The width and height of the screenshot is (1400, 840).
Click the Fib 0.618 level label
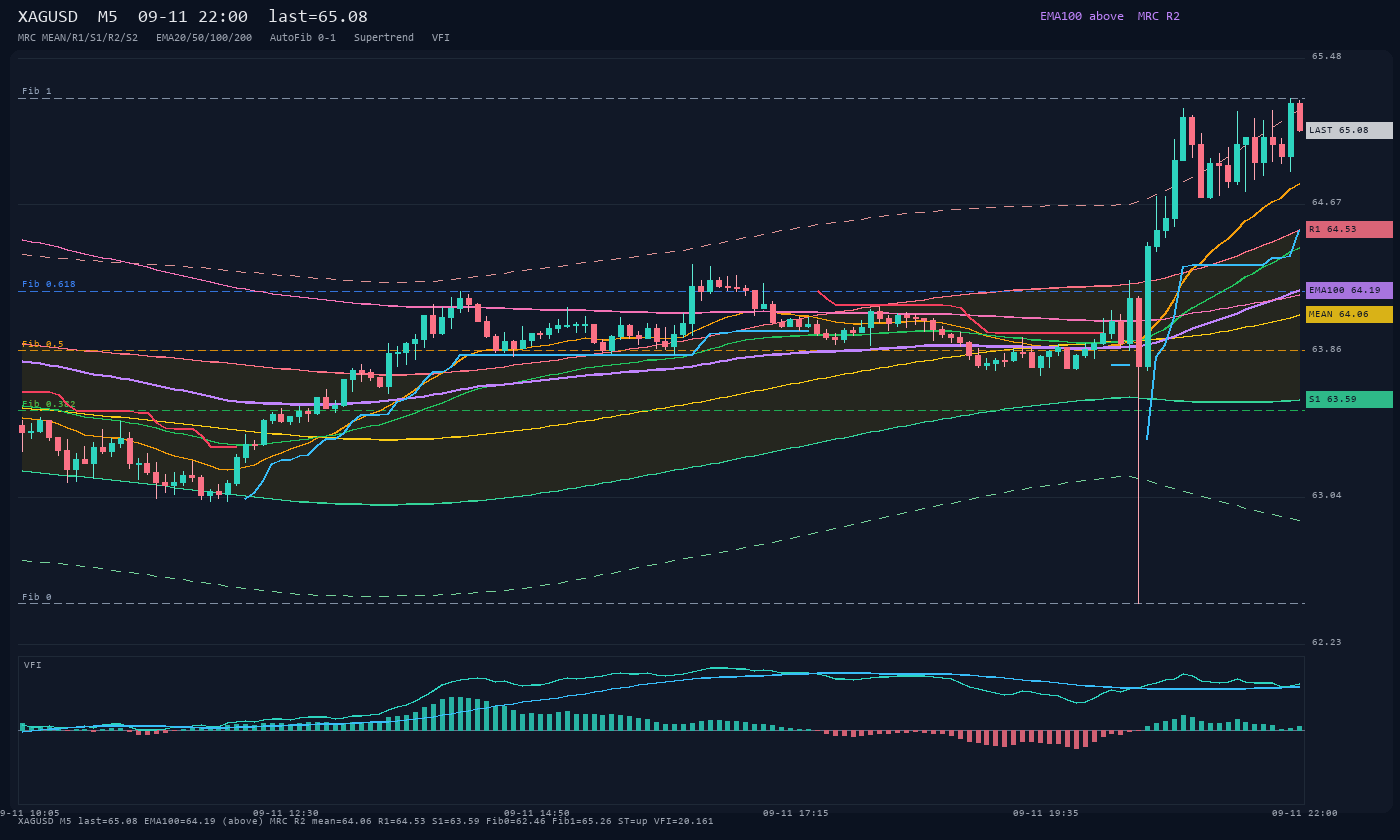[x=49, y=284]
